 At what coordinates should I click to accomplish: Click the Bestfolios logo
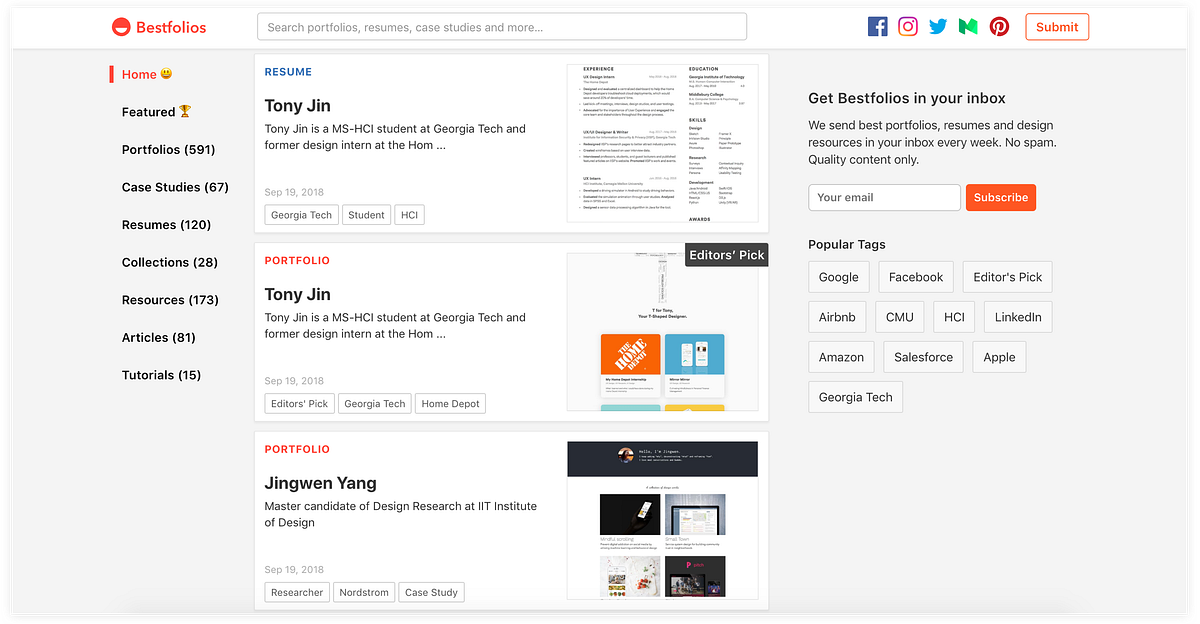coord(158,26)
